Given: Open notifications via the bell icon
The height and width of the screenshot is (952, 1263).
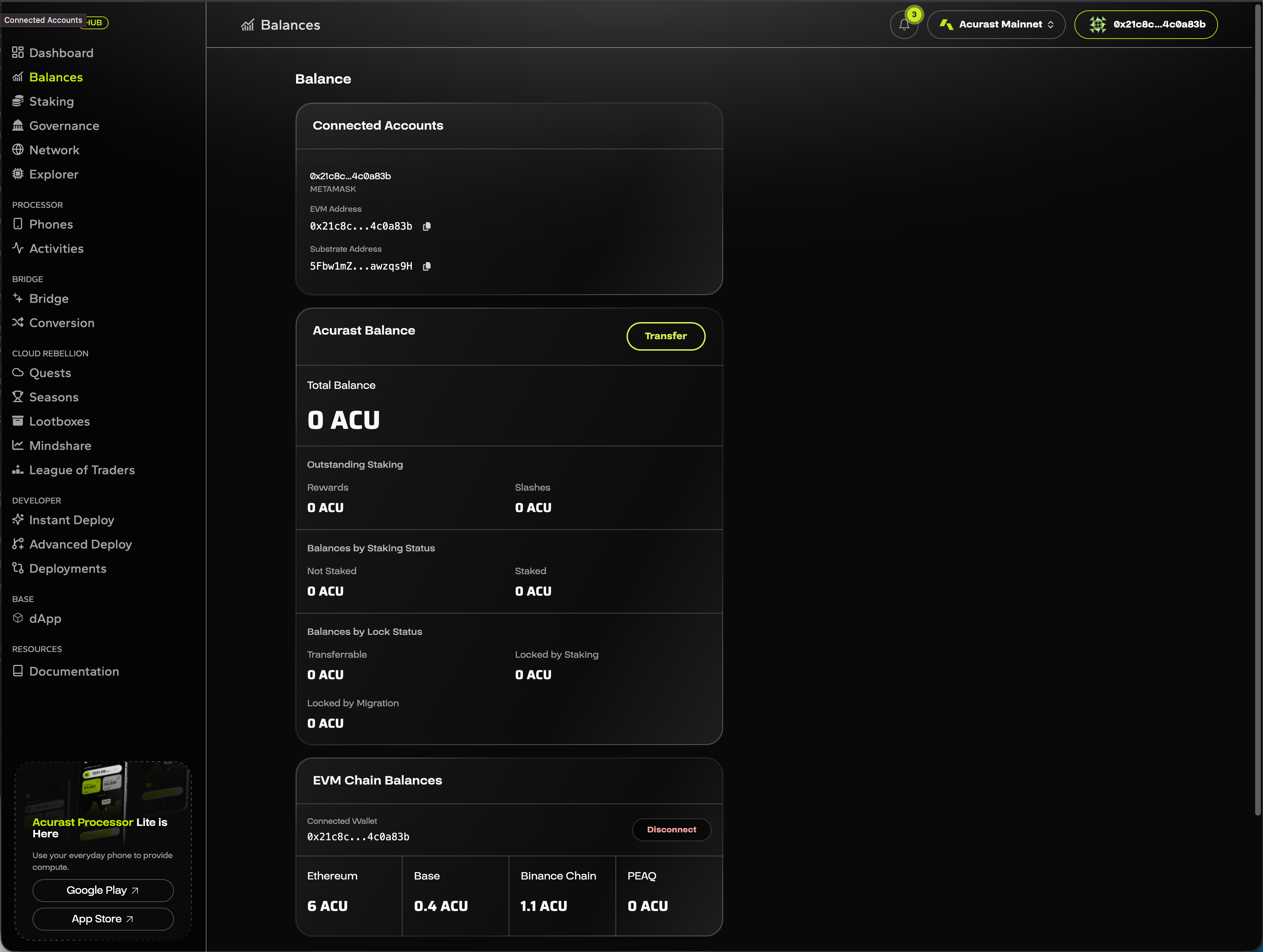Looking at the screenshot, I should tap(904, 25).
